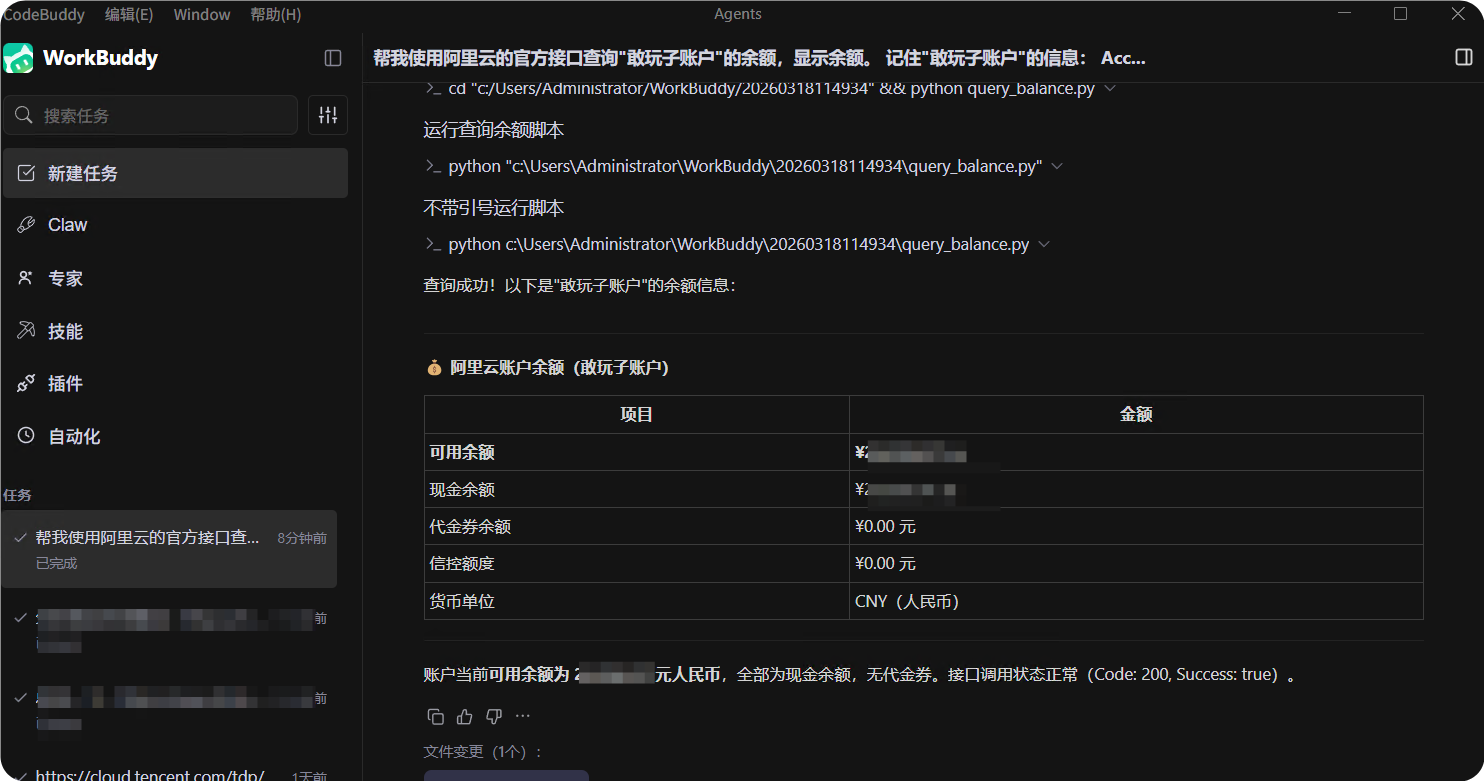Screen dimensions: 1484x781
Task: Click inside the 搜索任务 search field
Action: pyautogui.click(x=150, y=115)
